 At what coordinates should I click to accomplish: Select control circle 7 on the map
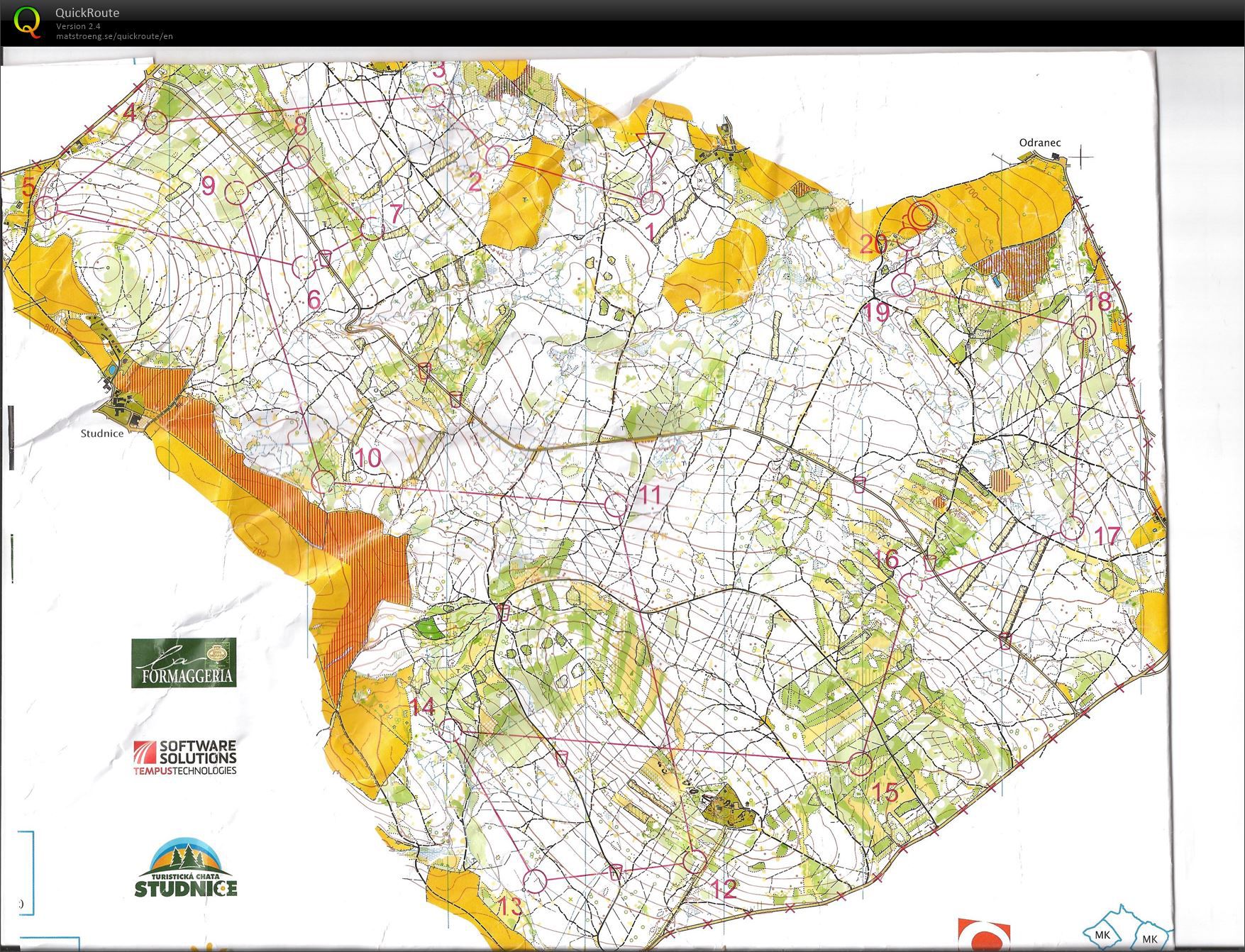click(x=372, y=228)
